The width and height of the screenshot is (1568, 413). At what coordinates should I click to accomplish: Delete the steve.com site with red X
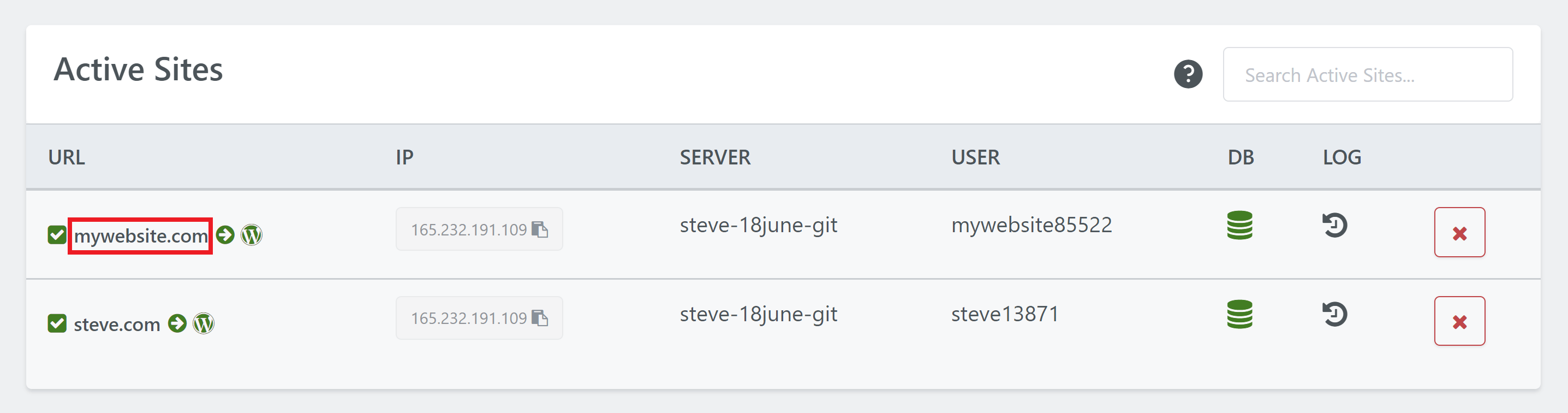coord(1459,322)
